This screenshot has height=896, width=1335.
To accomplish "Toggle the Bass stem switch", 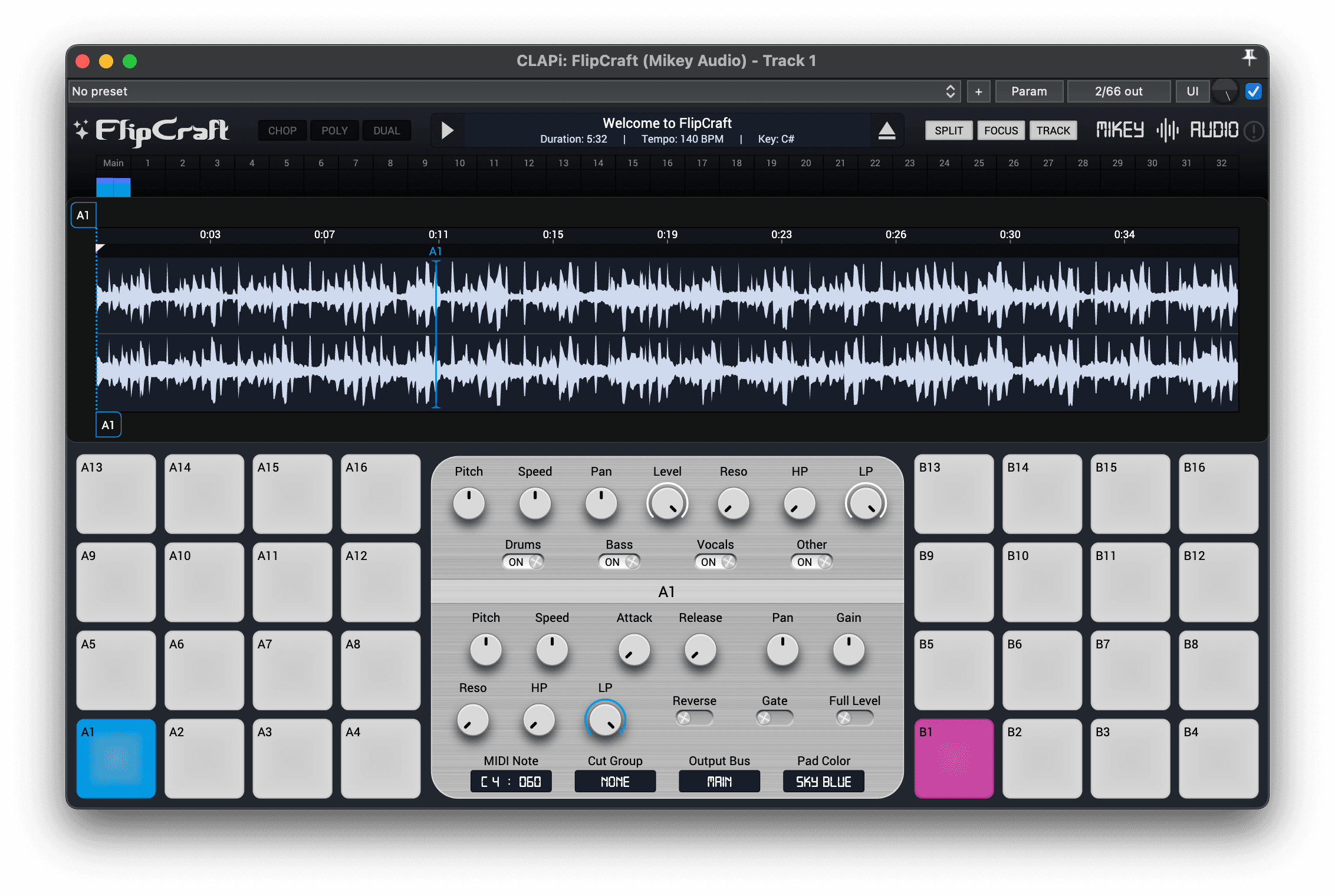I will click(x=619, y=562).
